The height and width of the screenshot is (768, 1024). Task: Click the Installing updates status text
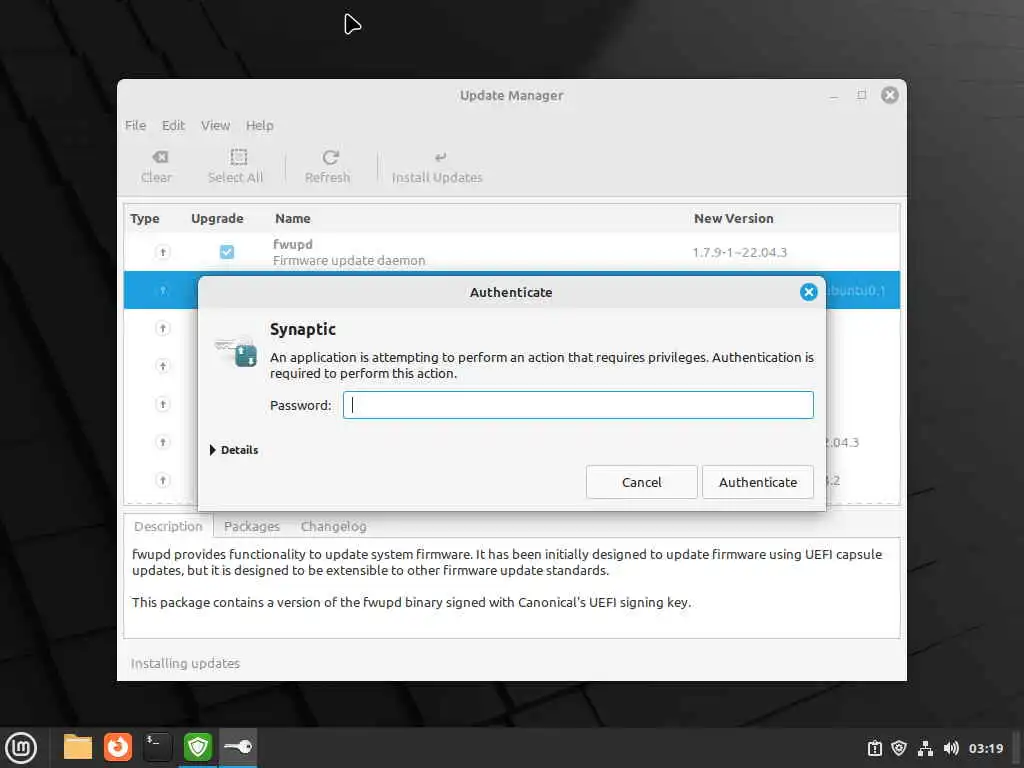(x=185, y=664)
